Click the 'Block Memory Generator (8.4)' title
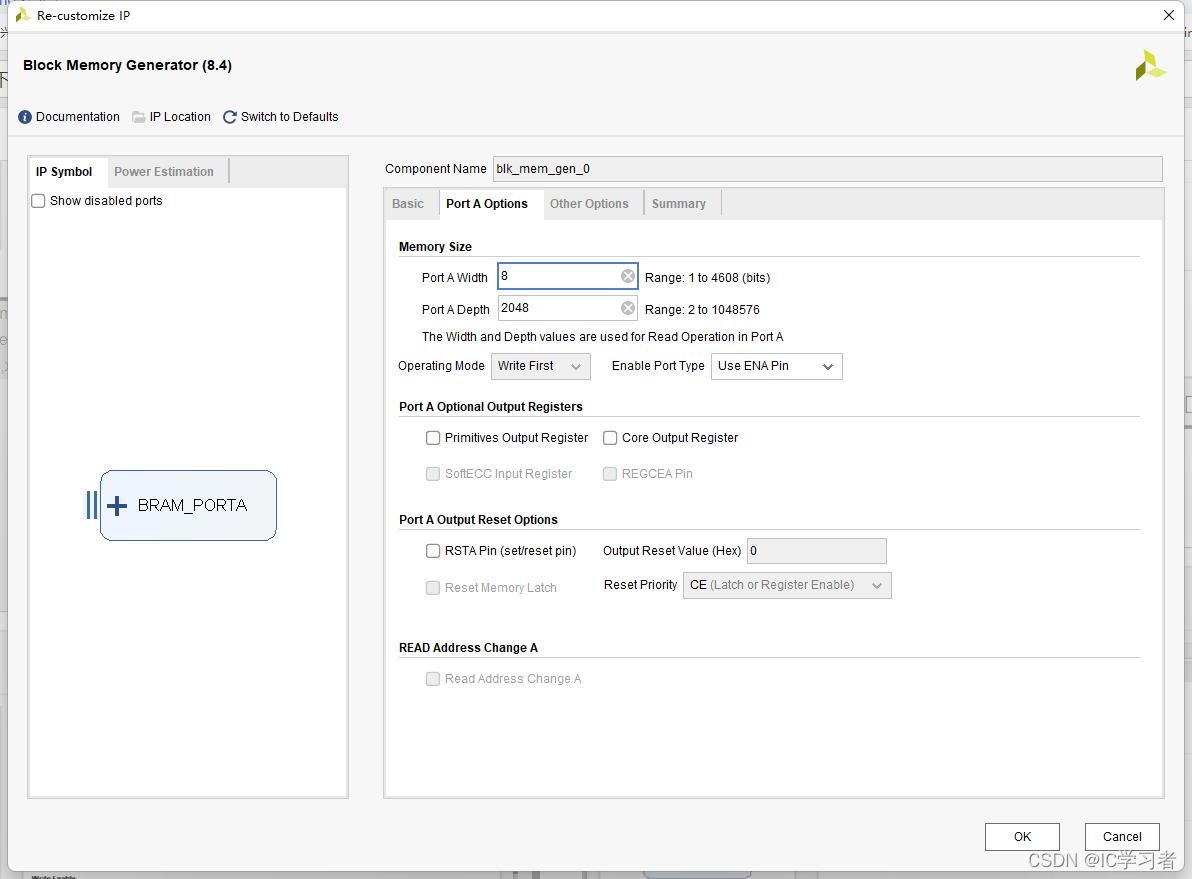The height and width of the screenshot is (879, 1192). pos(127,65)
